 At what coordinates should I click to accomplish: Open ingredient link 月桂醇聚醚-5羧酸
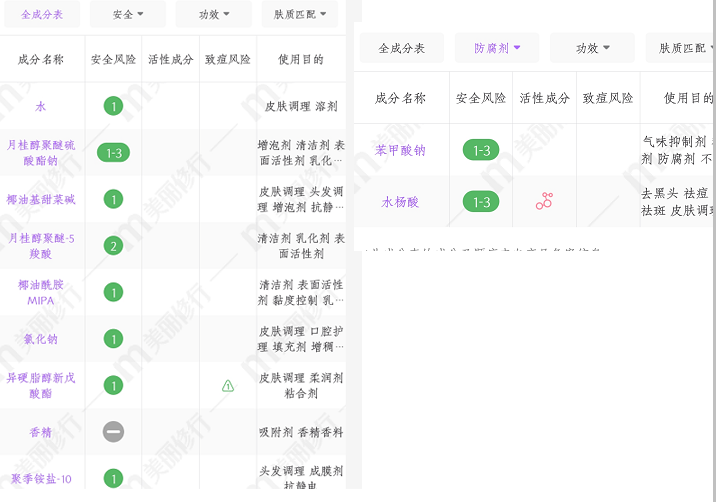tap(41, 246)
